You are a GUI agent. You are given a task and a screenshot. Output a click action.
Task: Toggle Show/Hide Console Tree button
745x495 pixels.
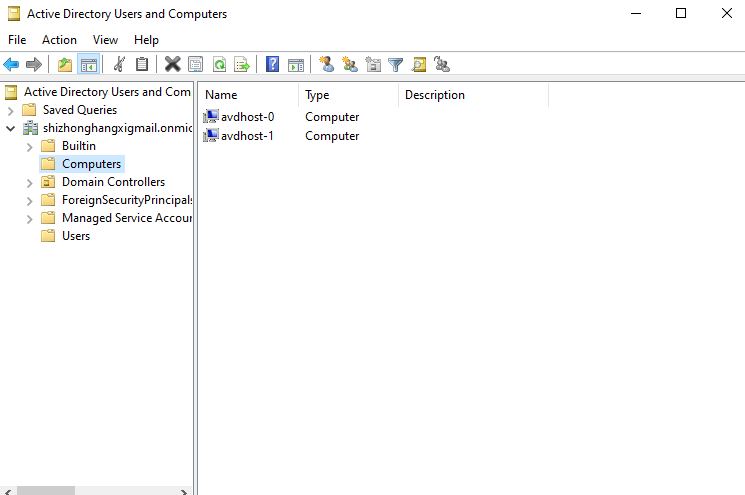click(x=89, y=64)
